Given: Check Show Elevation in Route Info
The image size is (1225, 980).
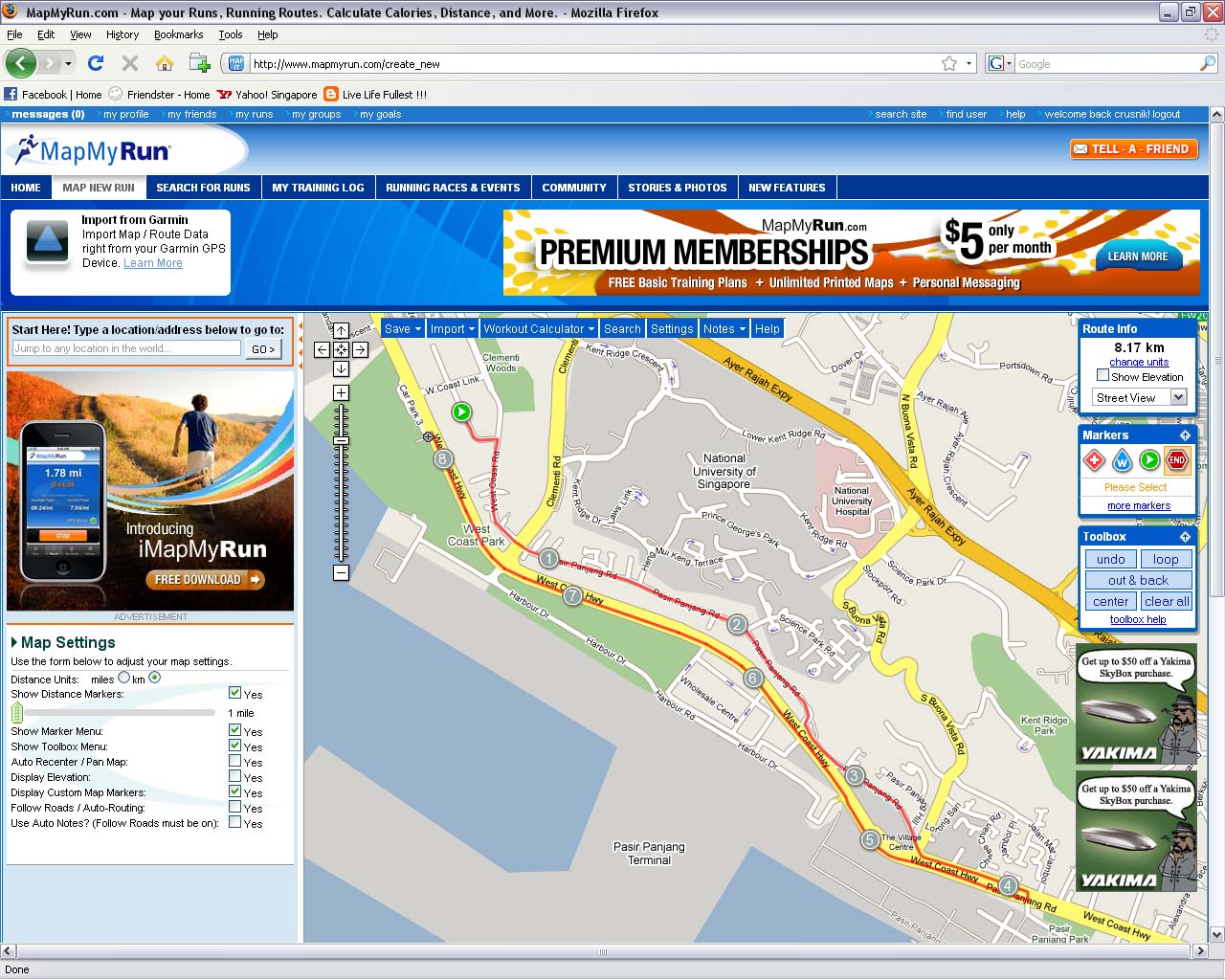Looking at the screenshot, I should coord(1102,375).
